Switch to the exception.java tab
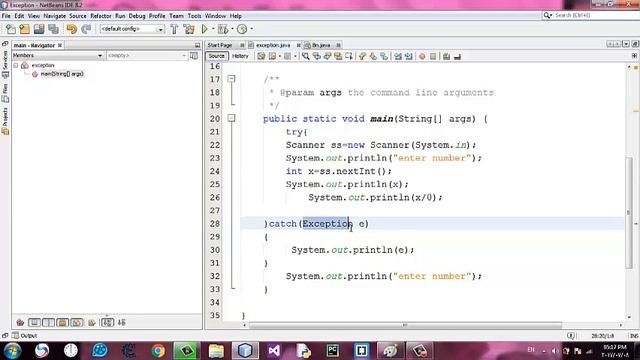Screen dimensions: 640x360 tap(273, 45)
